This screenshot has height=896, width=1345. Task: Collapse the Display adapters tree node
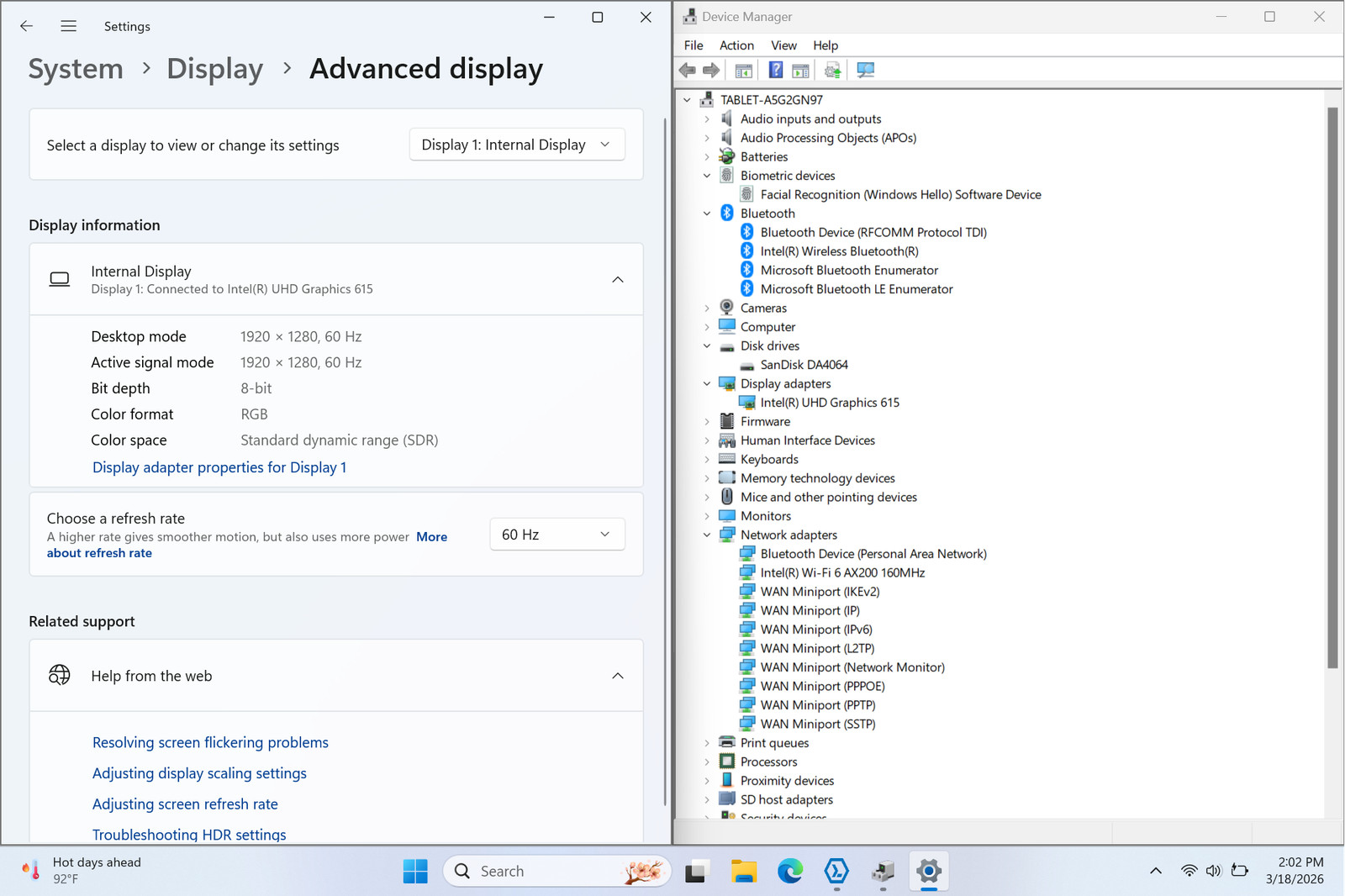click(707, 383)
